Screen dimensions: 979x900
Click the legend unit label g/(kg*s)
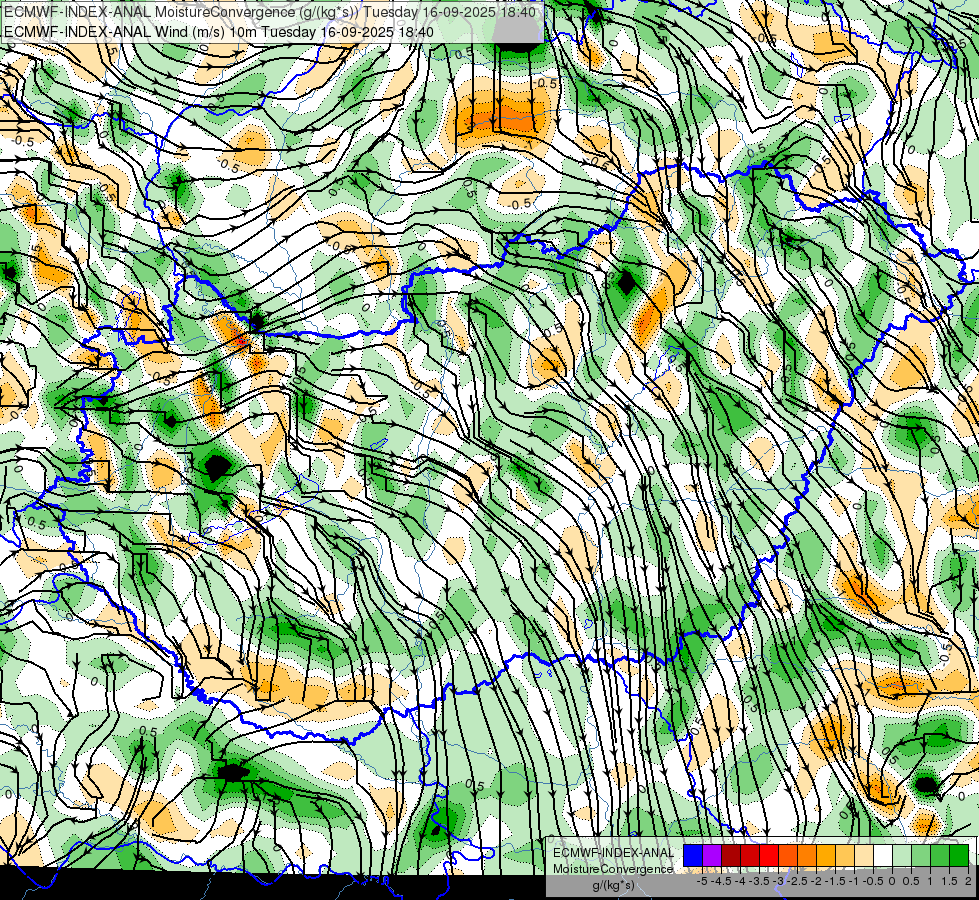614,886
